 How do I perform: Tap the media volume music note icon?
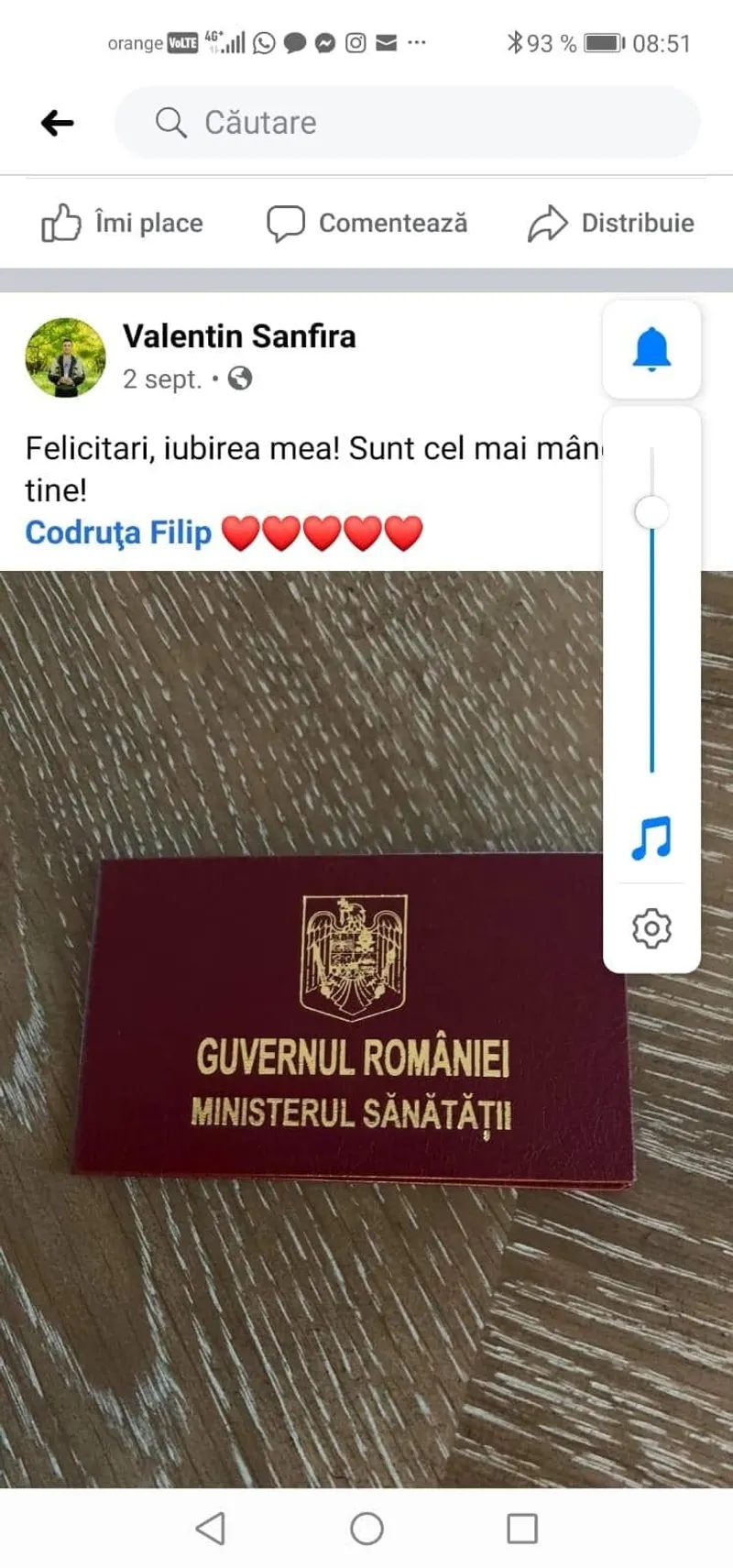tap(651, 838)
